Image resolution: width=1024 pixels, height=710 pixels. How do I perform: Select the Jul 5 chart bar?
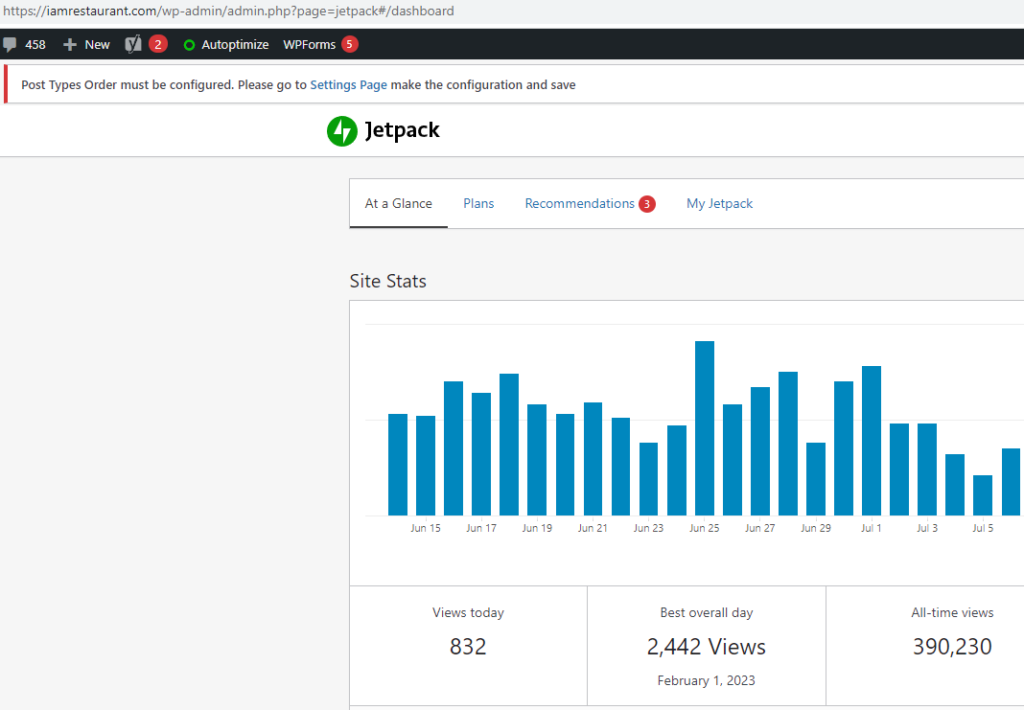pos(983,496)
